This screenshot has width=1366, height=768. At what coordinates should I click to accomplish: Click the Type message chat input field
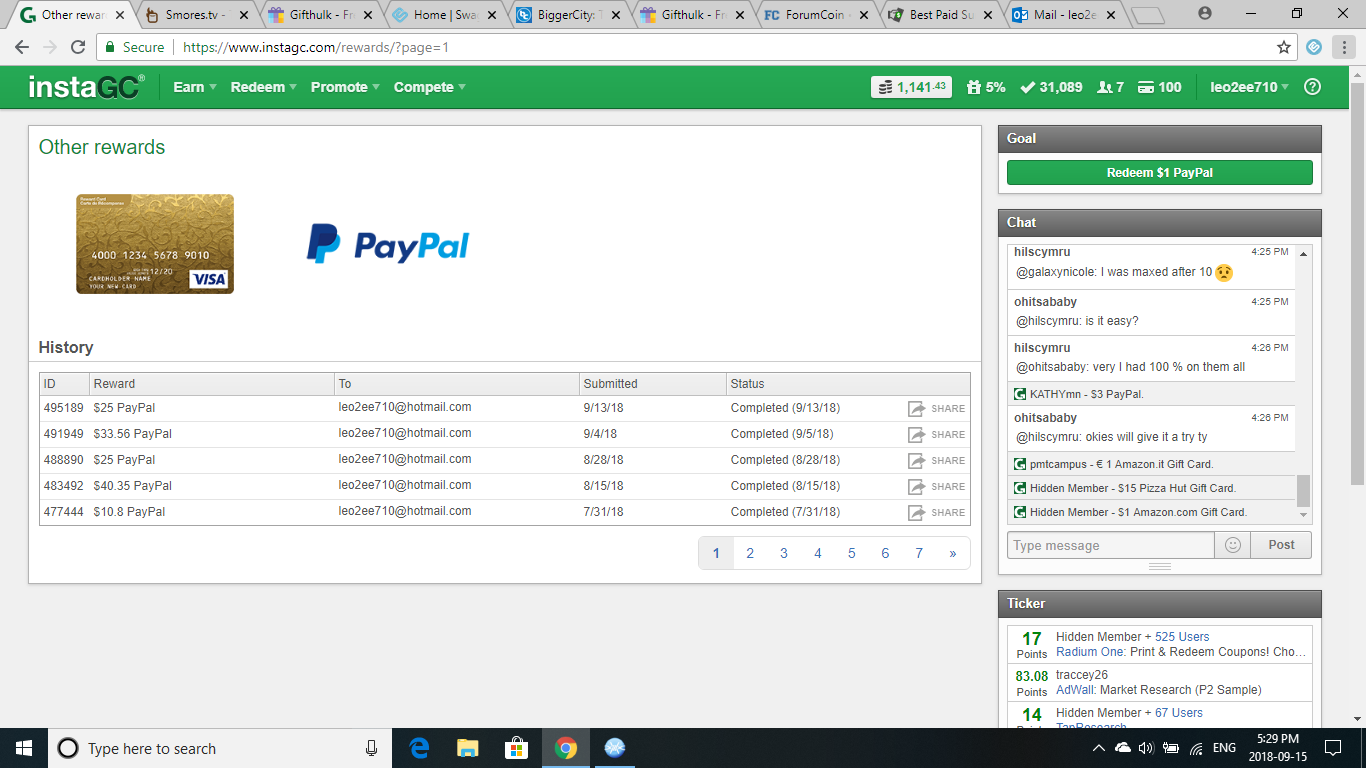tap(1110, 544)
